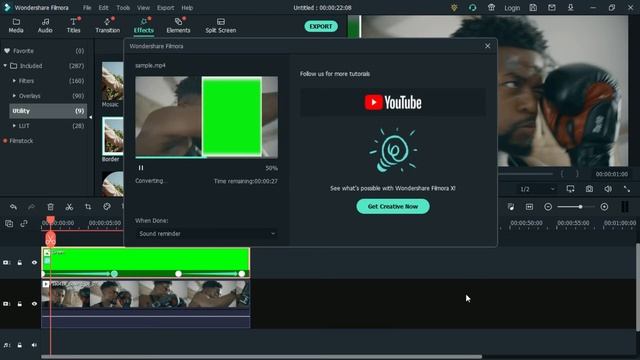Click the timeline zoom in plus icon
This screenshot has height=360, width=640.
(x=604, y=207)
